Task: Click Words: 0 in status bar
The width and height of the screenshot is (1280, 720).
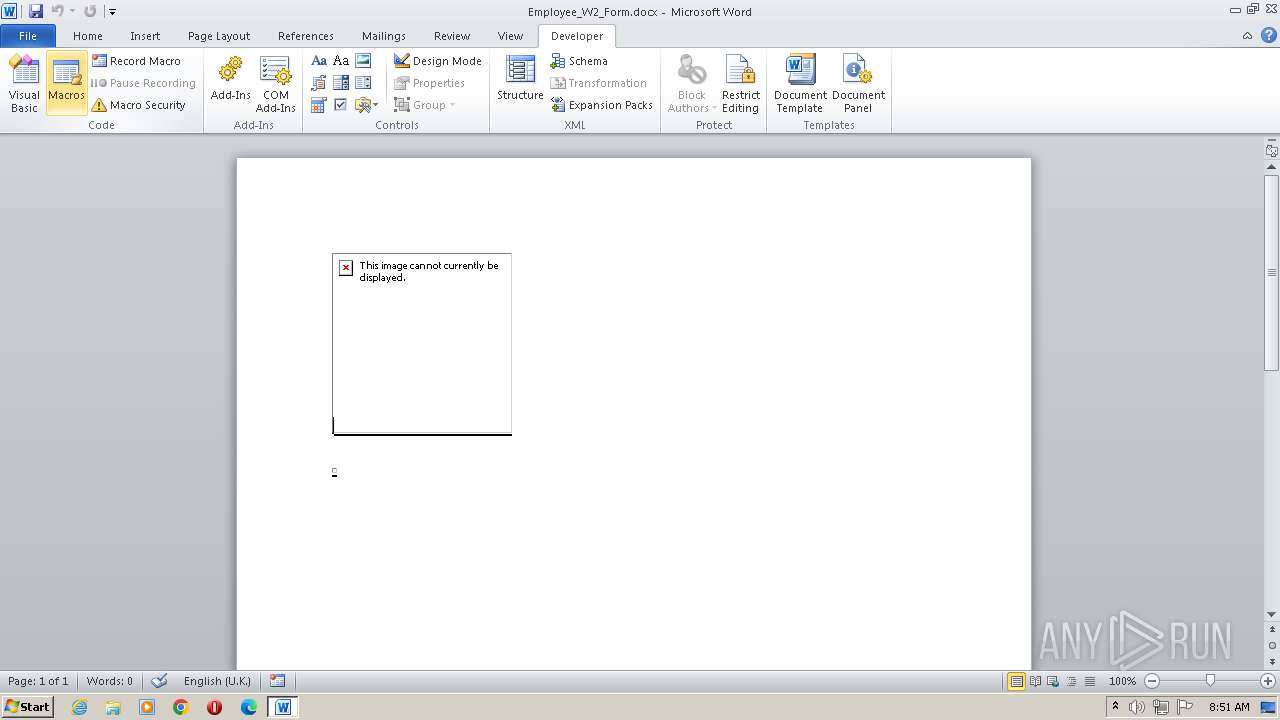Action: point(110,681)
